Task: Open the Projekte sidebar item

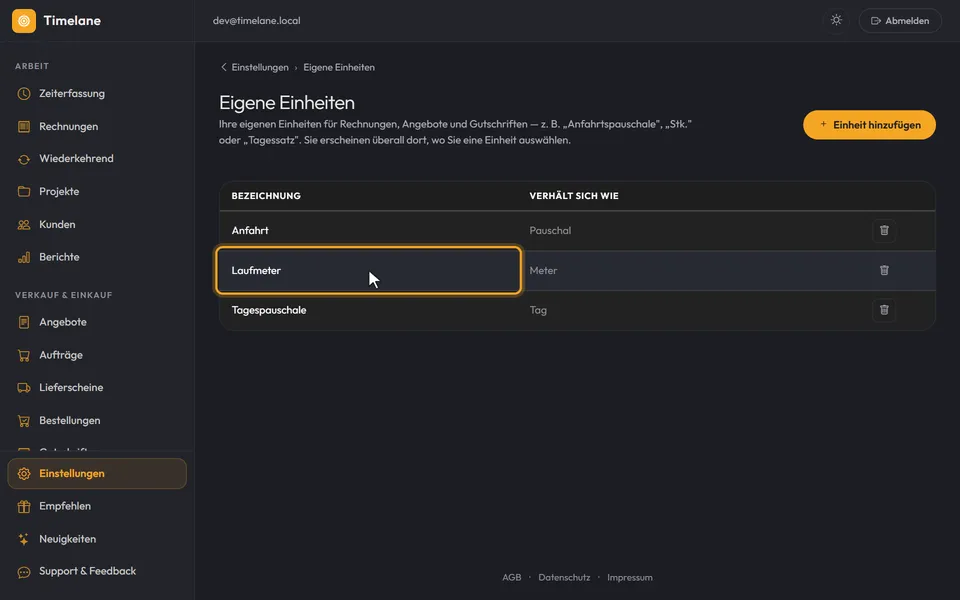Action: [x=97, y=192]
